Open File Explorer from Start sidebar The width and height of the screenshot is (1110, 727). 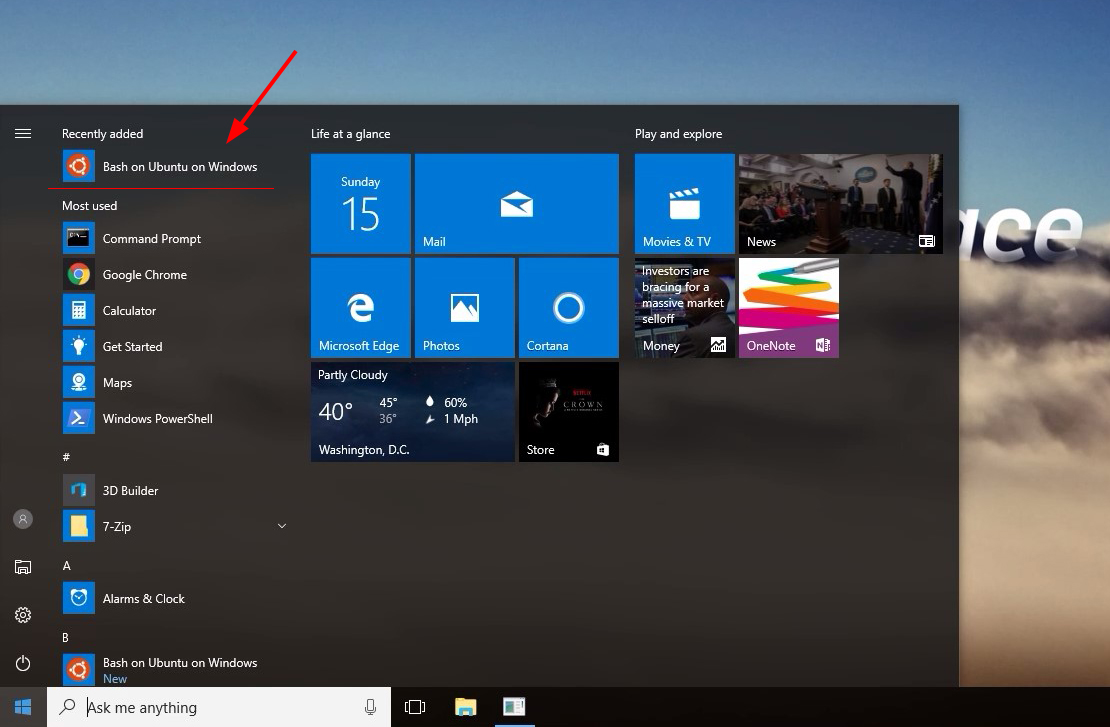tap(23, 567)
